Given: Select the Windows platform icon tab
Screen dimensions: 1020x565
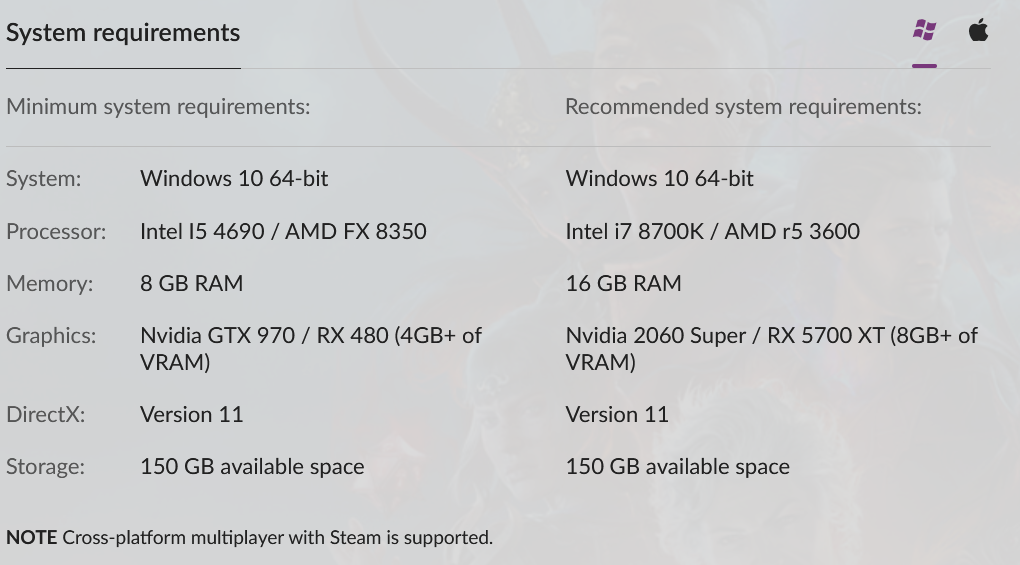Looking at the screenshot, I should (924, 31).
